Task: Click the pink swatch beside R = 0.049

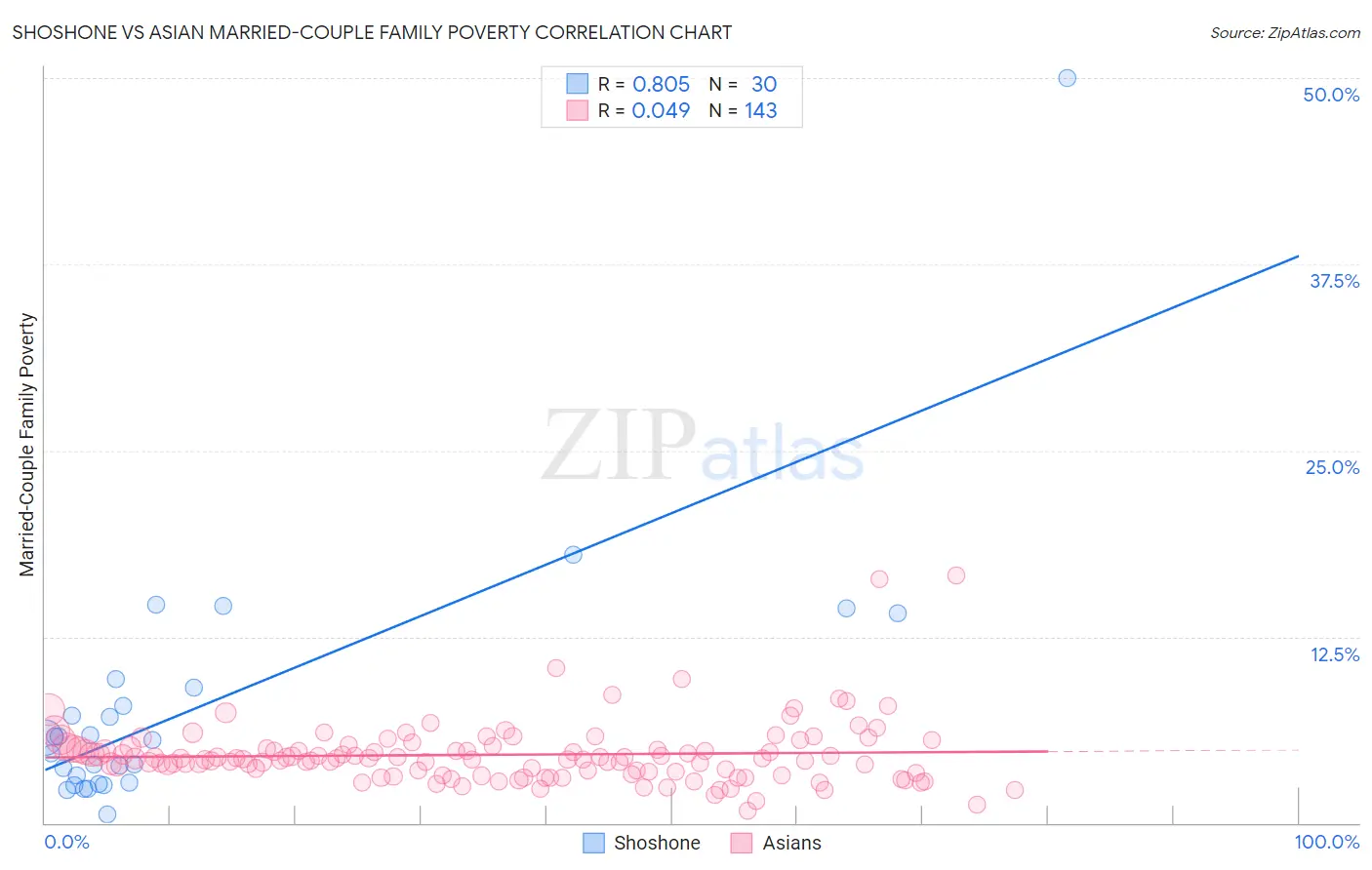Action: pos(578,110)
